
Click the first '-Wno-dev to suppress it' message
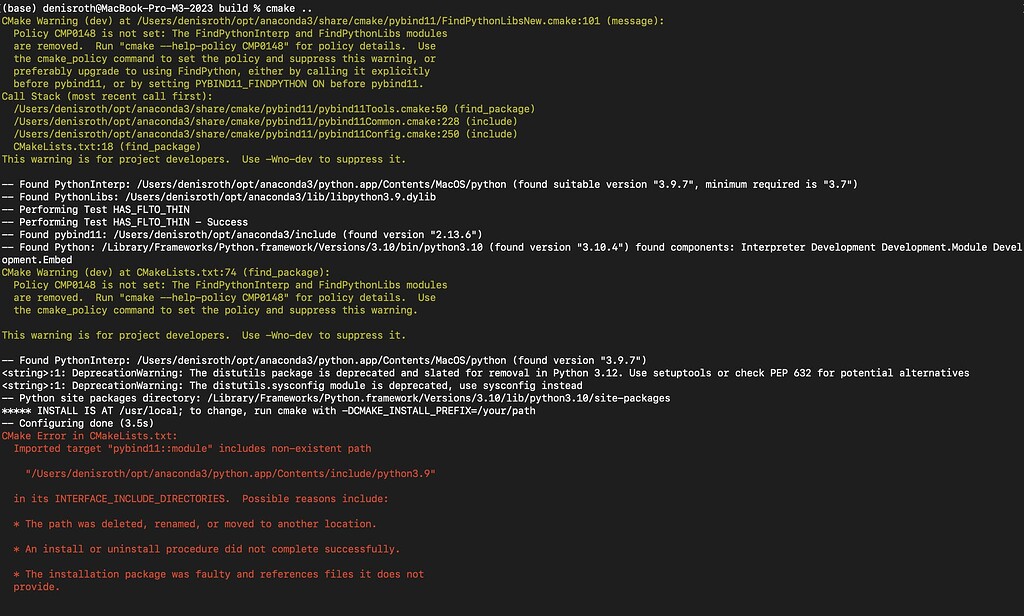[x=324, y=159]
